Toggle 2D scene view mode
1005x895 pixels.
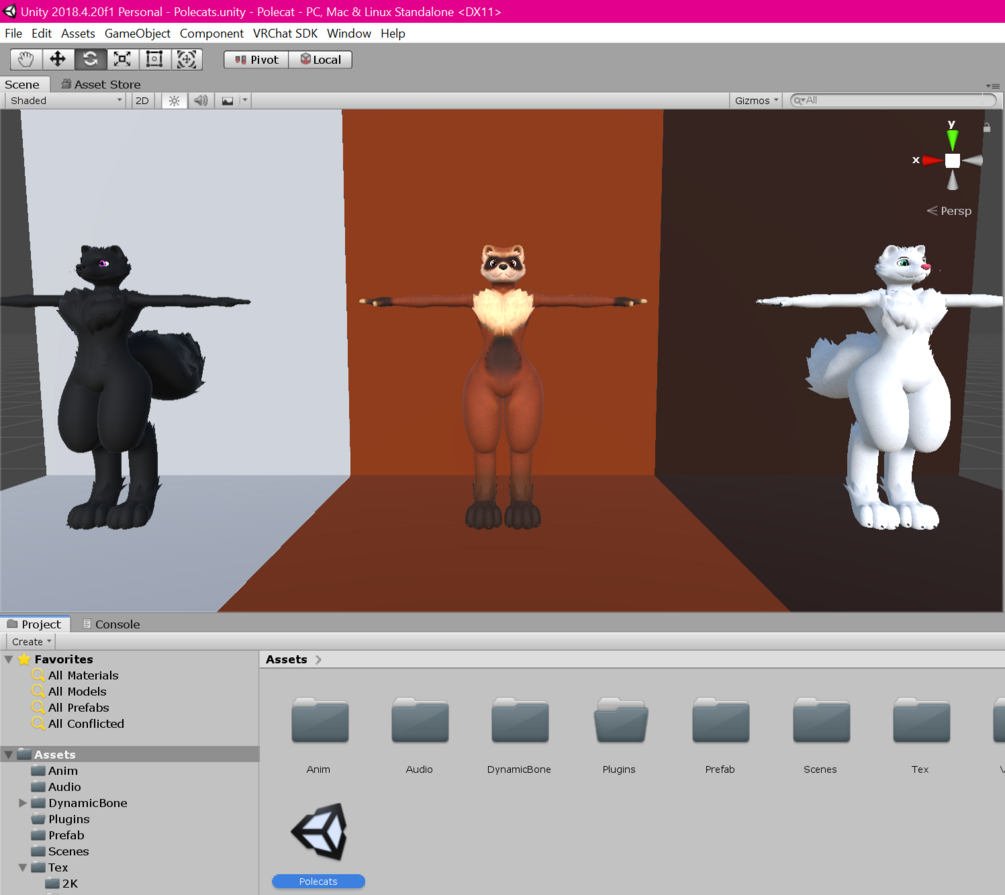pyautogui.click(x=142, y=101)
